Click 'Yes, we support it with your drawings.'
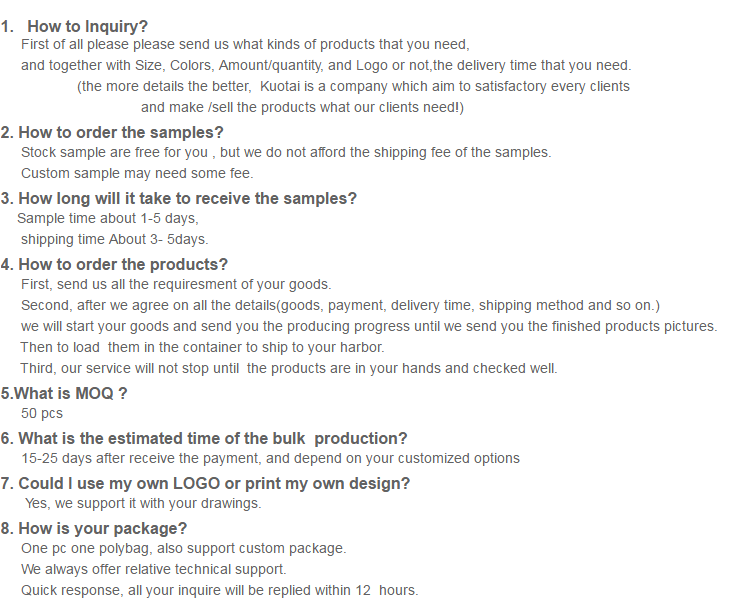Viewport: 730px width, 610px height. (143, 503)
